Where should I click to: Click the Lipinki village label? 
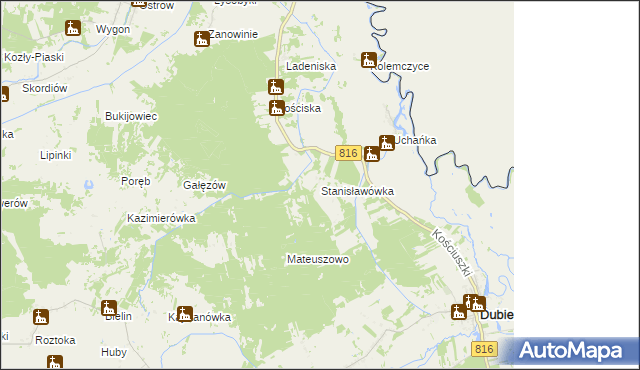56,155
